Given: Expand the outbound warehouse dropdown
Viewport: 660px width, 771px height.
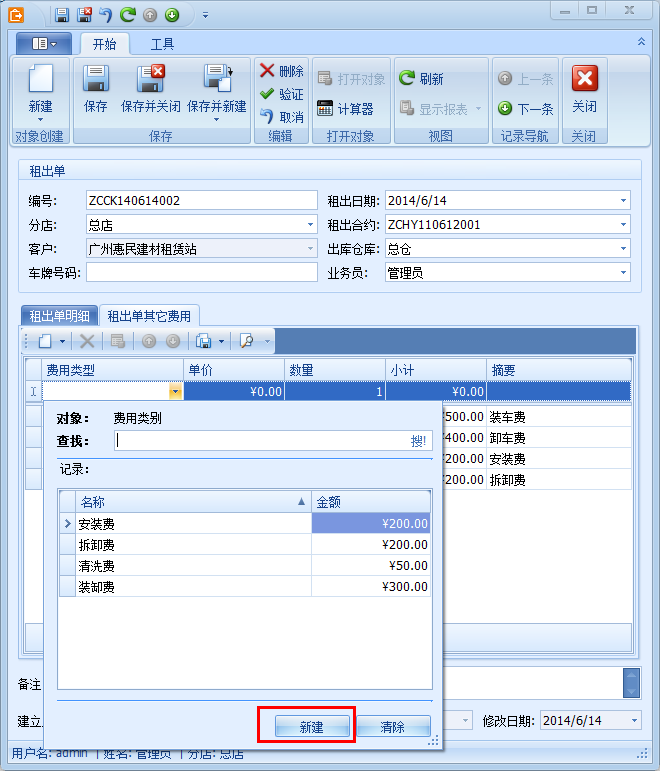Looking at the screenshot, I should click(x=623, y=249).
